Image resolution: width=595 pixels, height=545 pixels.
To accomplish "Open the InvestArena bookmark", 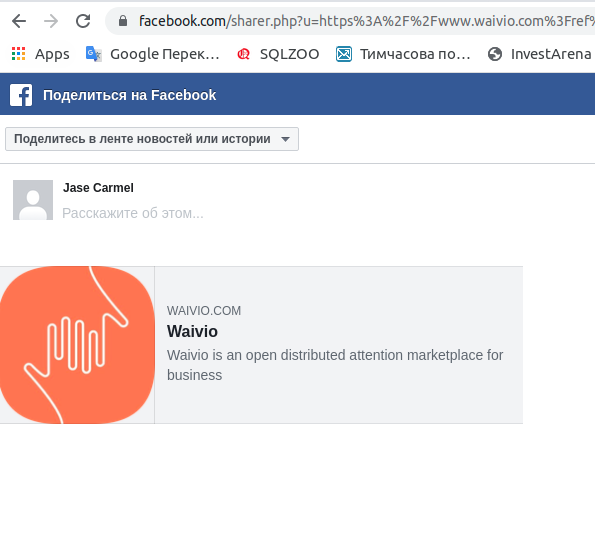I will coord(551,54).
